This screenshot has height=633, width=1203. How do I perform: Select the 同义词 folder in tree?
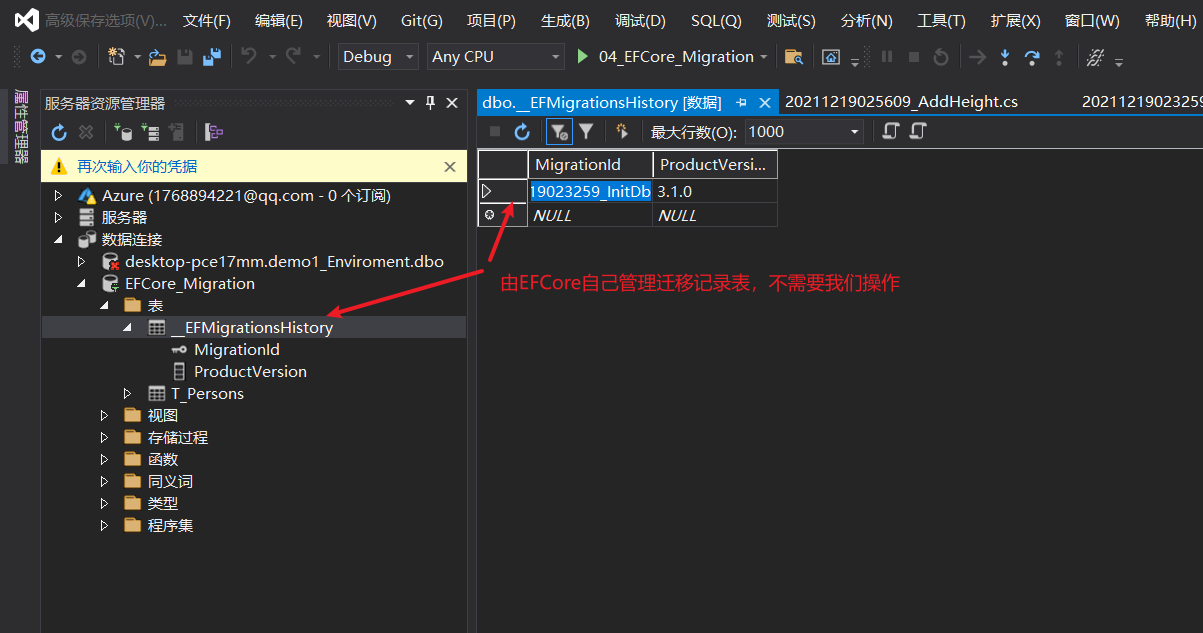(x=170, y=482)
